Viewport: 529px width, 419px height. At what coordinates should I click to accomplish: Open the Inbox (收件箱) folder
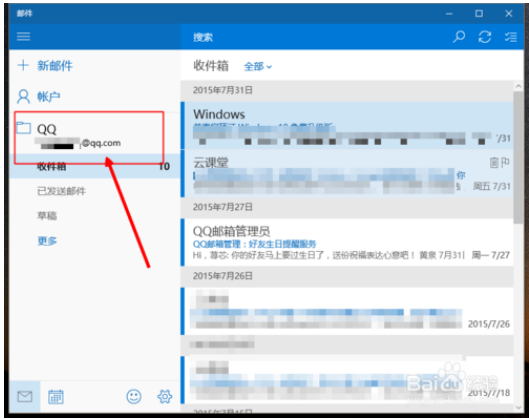94,166
